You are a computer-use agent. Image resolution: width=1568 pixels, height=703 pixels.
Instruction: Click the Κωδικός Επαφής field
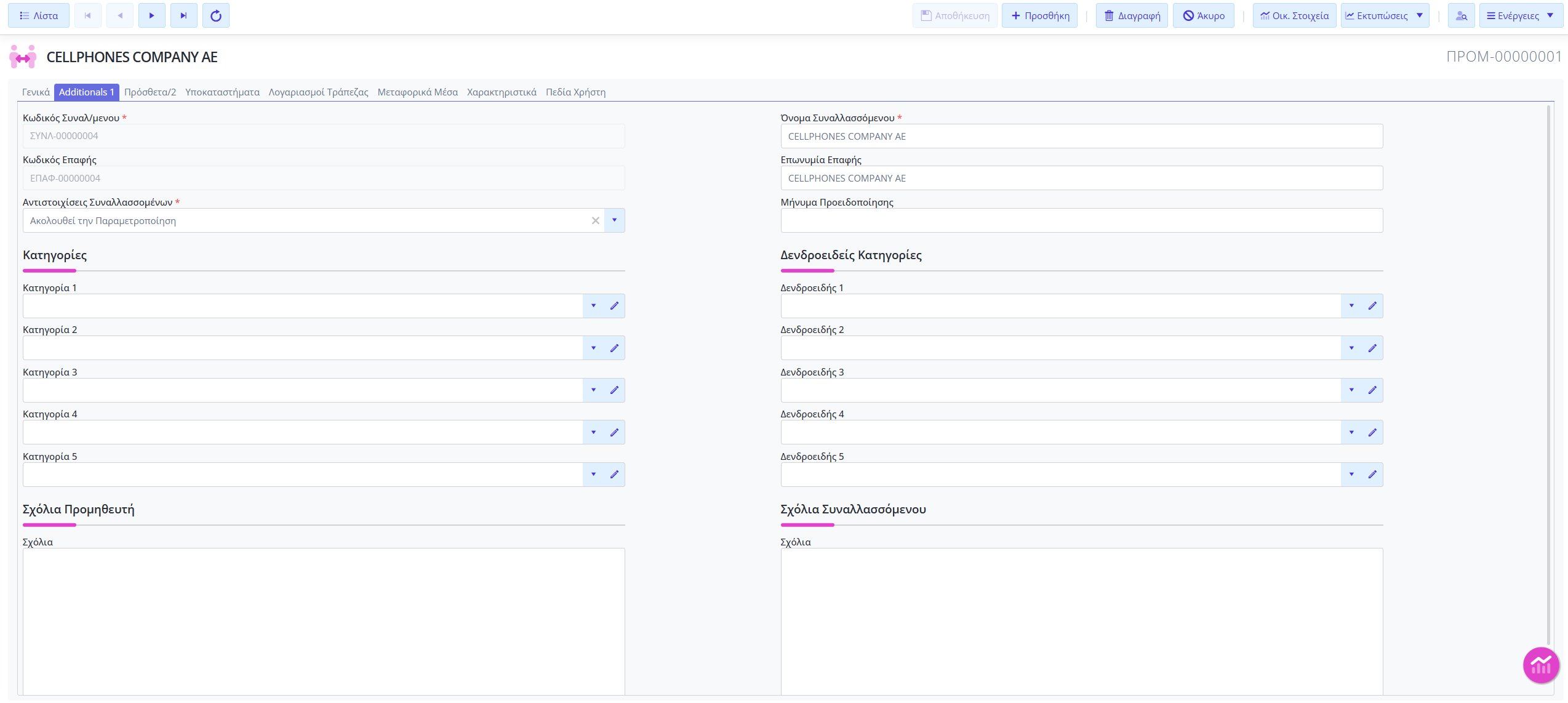[x=324, y=178]
